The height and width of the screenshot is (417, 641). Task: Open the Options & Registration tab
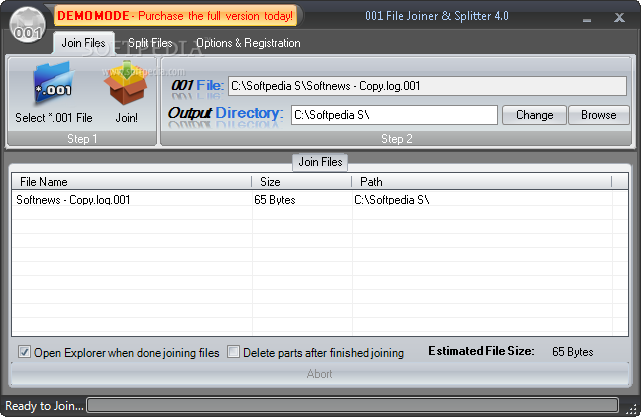pos(248,43)
